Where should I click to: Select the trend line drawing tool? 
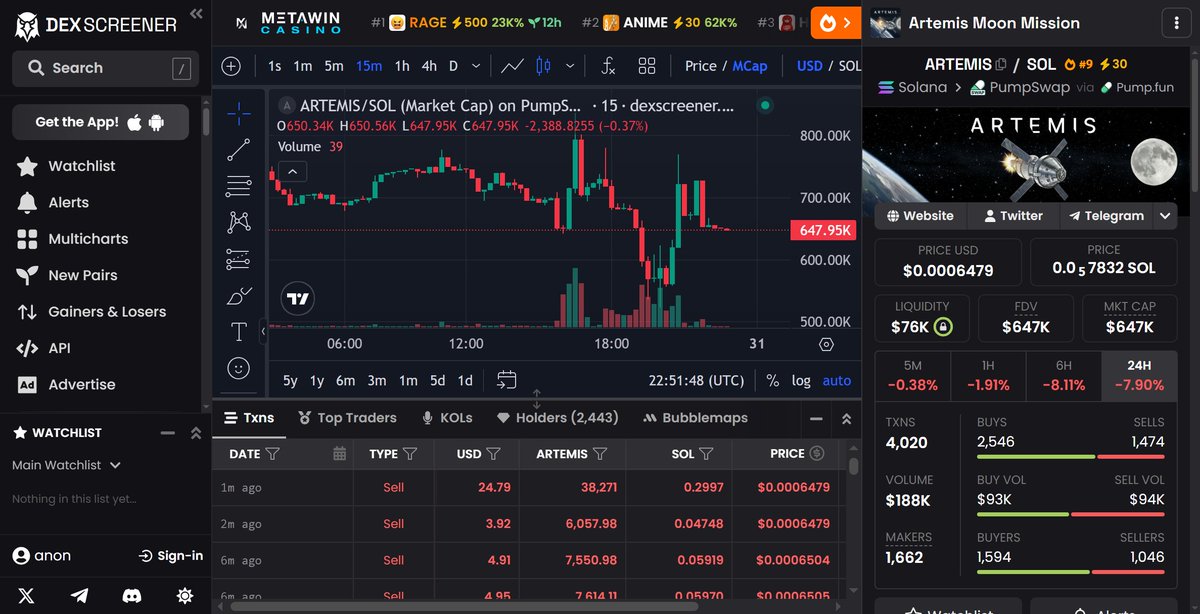238,150
